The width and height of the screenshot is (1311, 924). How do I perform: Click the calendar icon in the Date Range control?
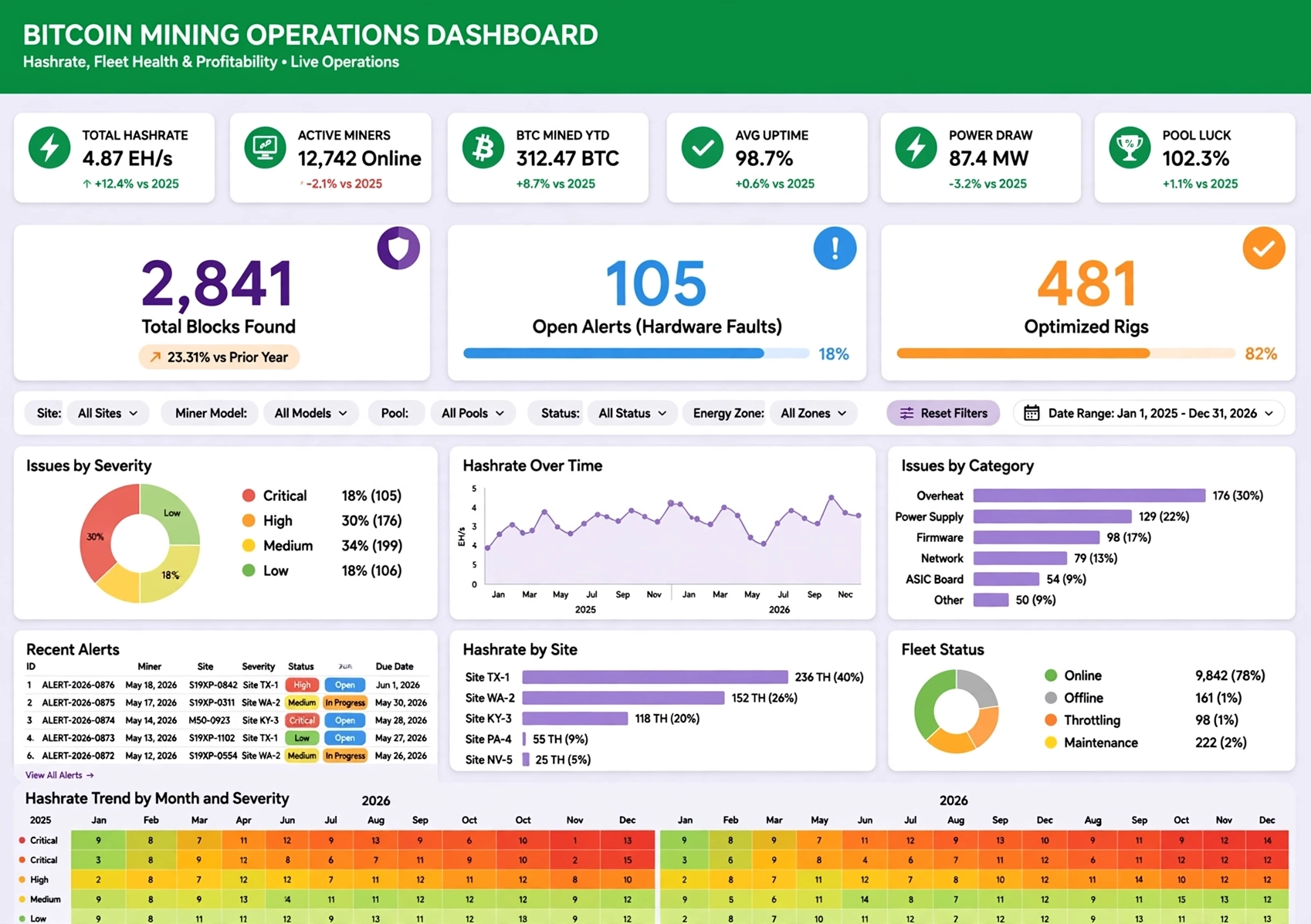click(1032, 413)
